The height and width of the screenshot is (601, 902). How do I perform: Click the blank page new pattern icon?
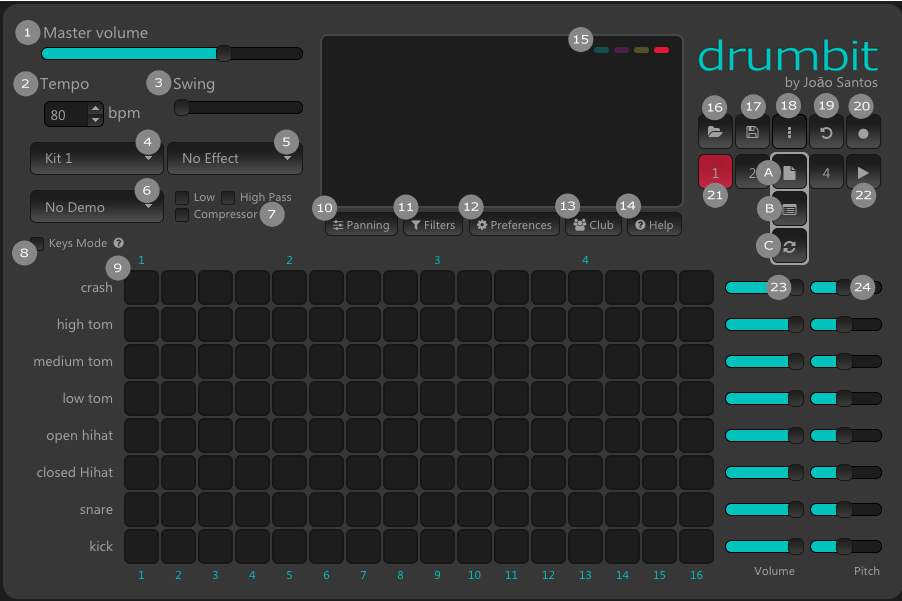point(789,173)
